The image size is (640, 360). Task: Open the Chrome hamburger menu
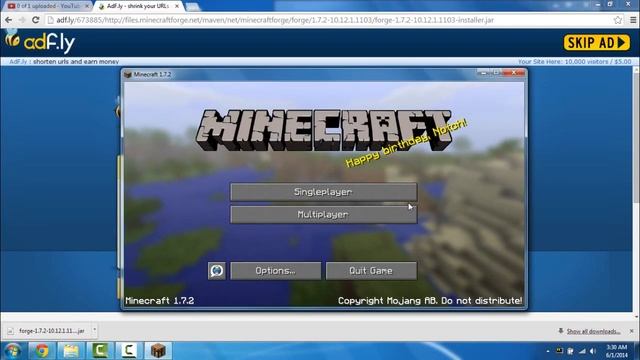(x=633, y=20)
